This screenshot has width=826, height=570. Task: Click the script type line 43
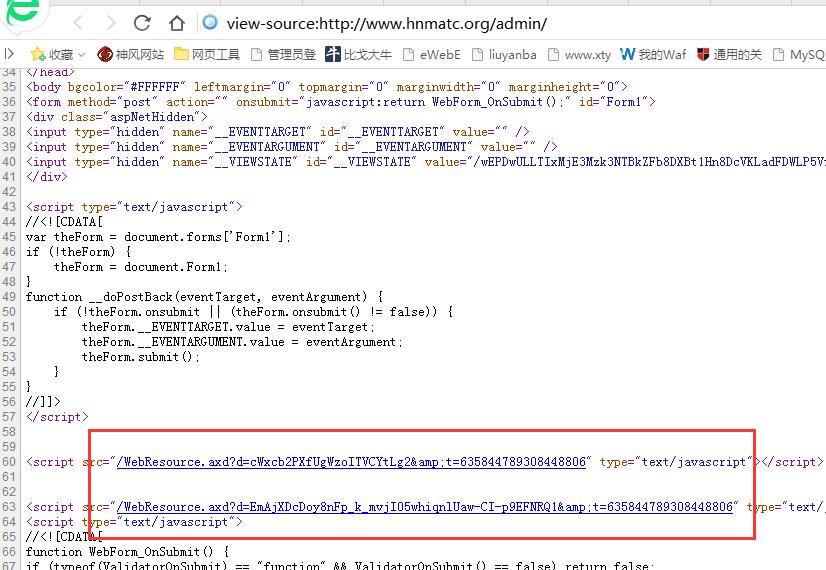134,207
